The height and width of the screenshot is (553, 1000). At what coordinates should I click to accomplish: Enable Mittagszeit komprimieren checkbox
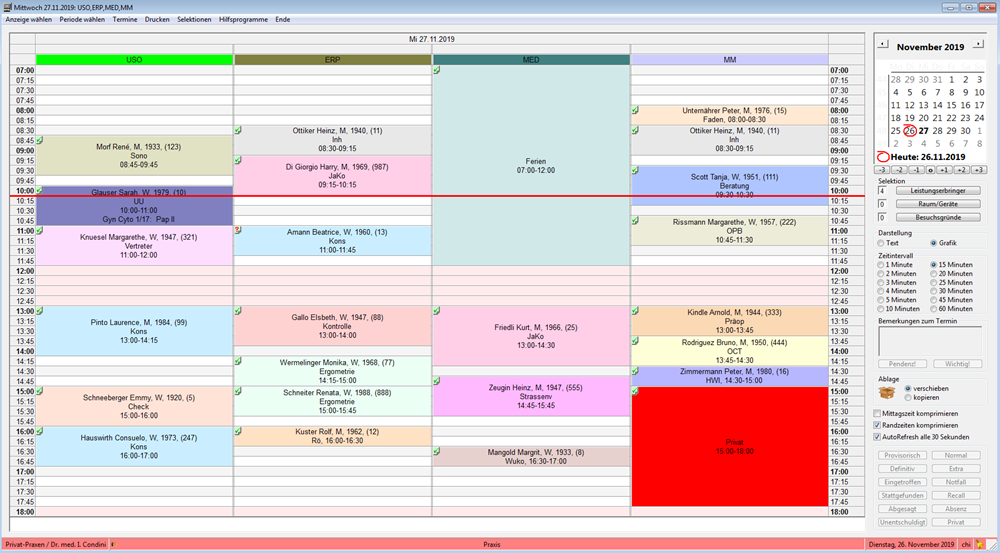coord(878,414)
